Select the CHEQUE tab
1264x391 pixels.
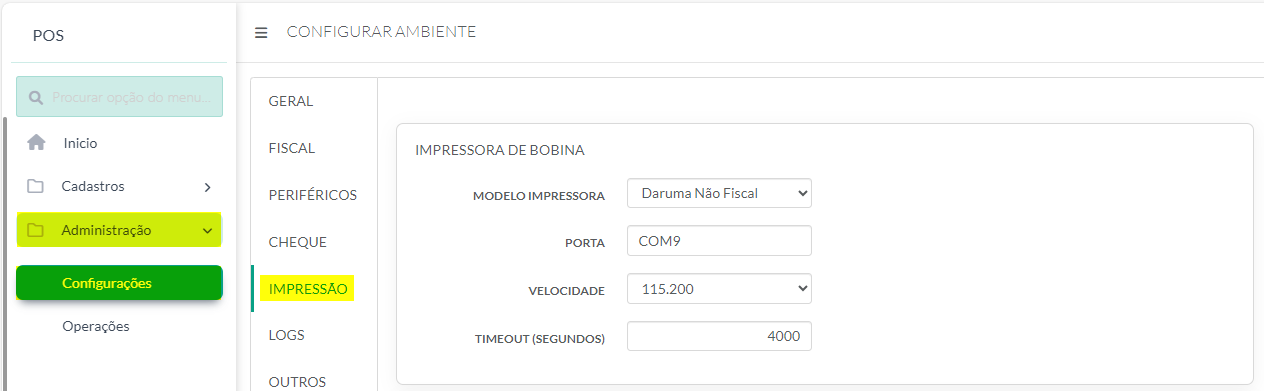298,242
